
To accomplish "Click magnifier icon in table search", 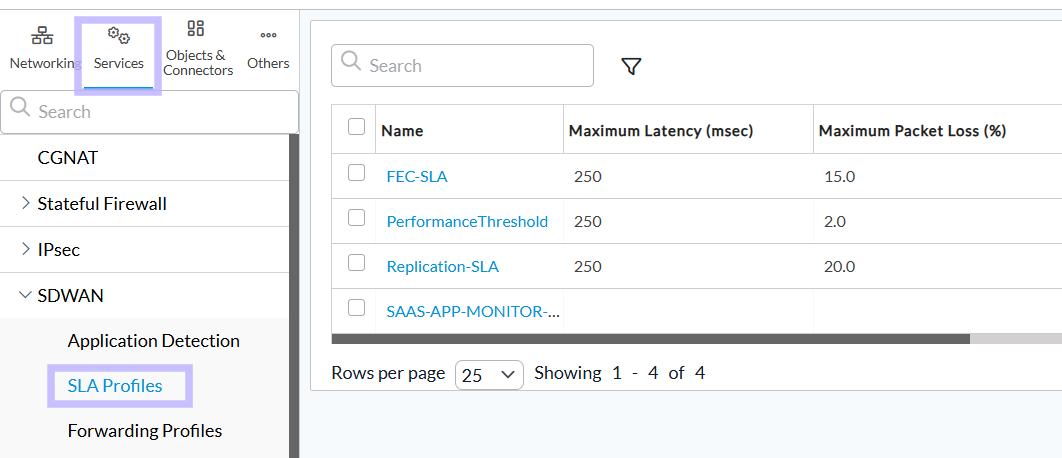I will [x=351, y=62].
